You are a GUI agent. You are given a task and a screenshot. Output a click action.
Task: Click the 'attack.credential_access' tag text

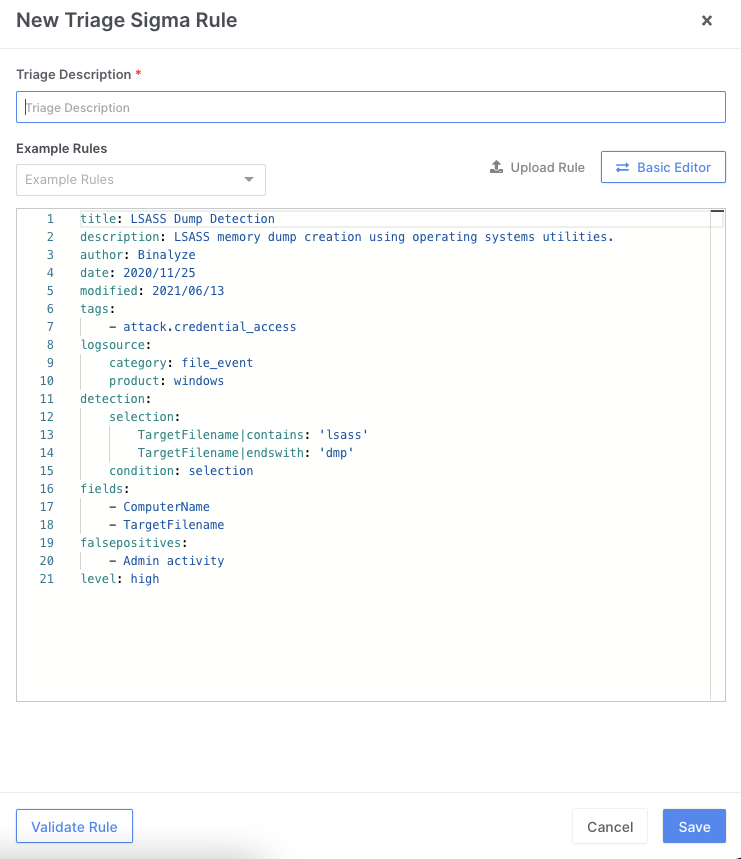point(209,326)
